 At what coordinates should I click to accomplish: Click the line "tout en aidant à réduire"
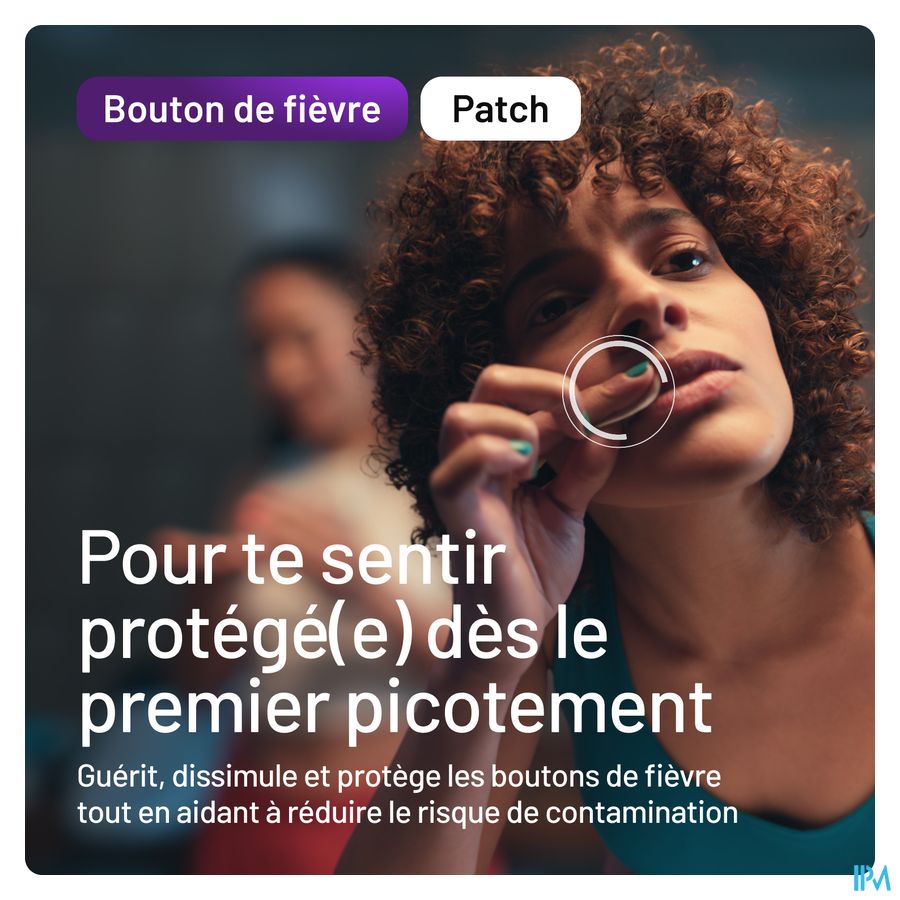tap(407, 812)
